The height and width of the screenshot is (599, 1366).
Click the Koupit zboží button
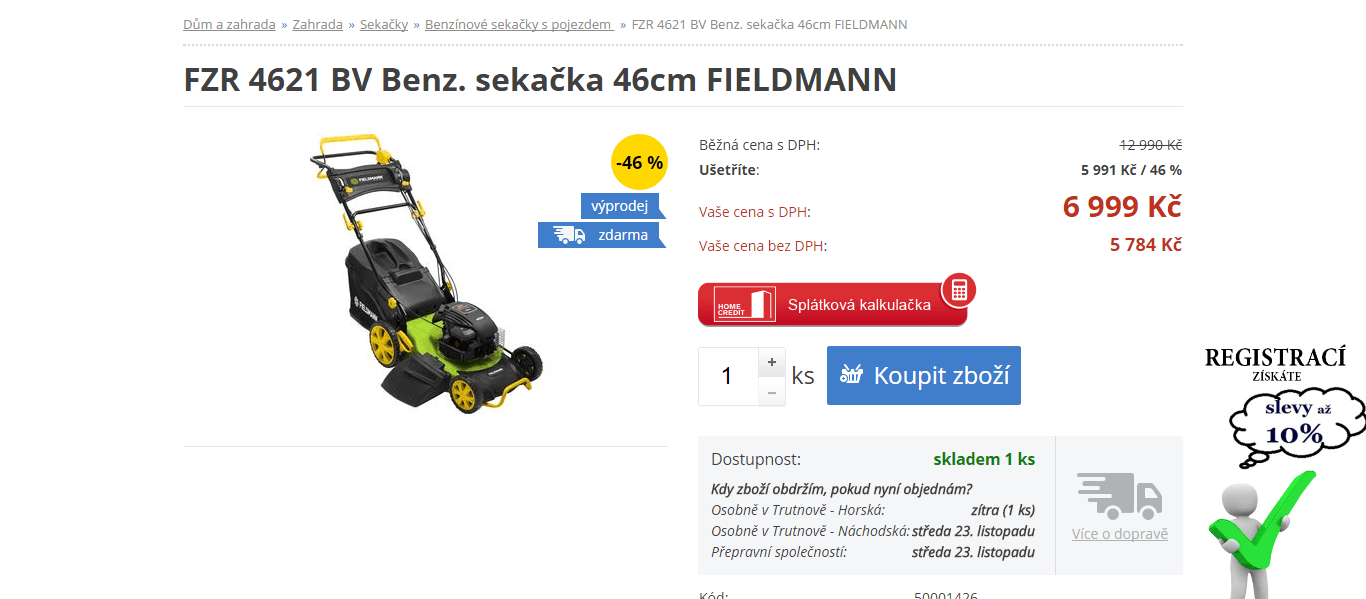pos(924,375)
